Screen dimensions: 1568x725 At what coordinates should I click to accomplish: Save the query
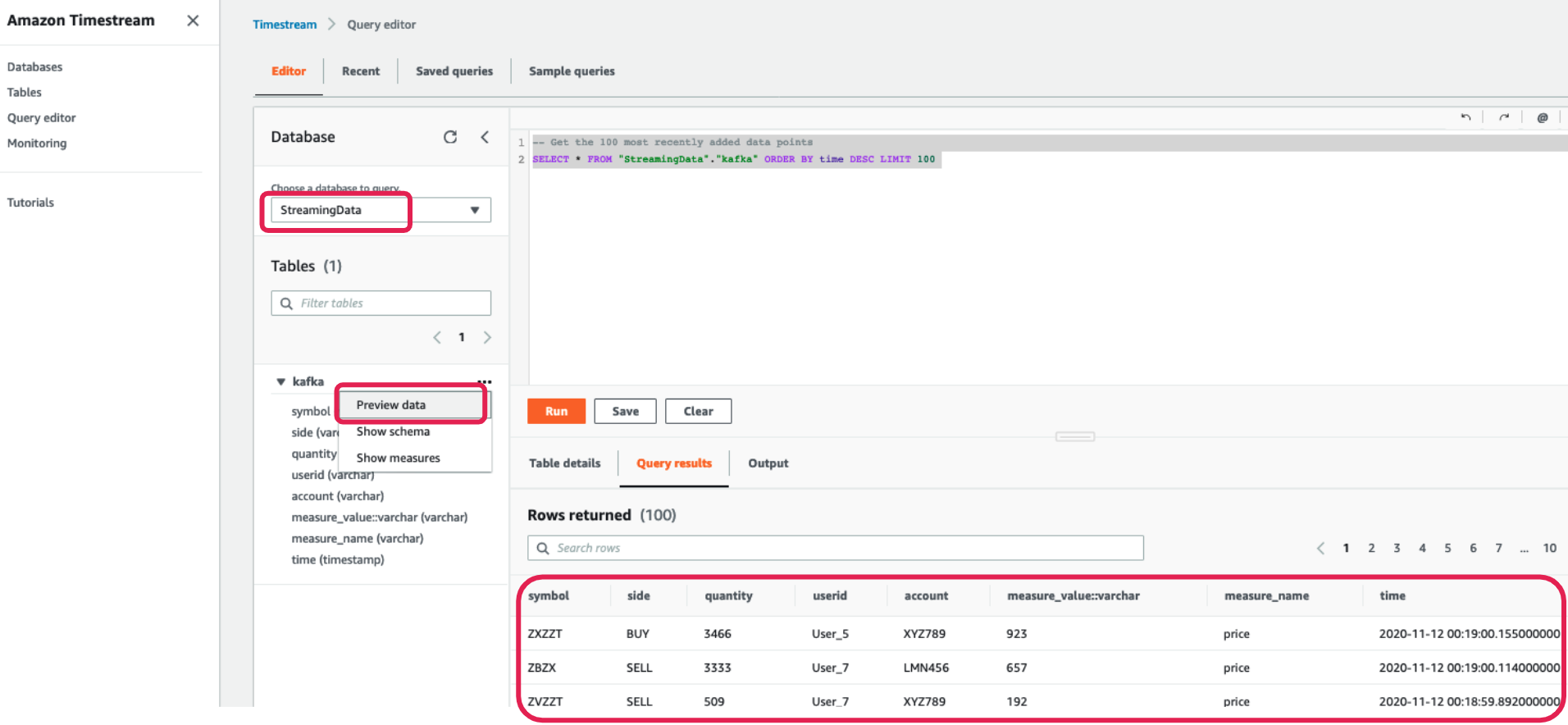[x=625, y=411]
